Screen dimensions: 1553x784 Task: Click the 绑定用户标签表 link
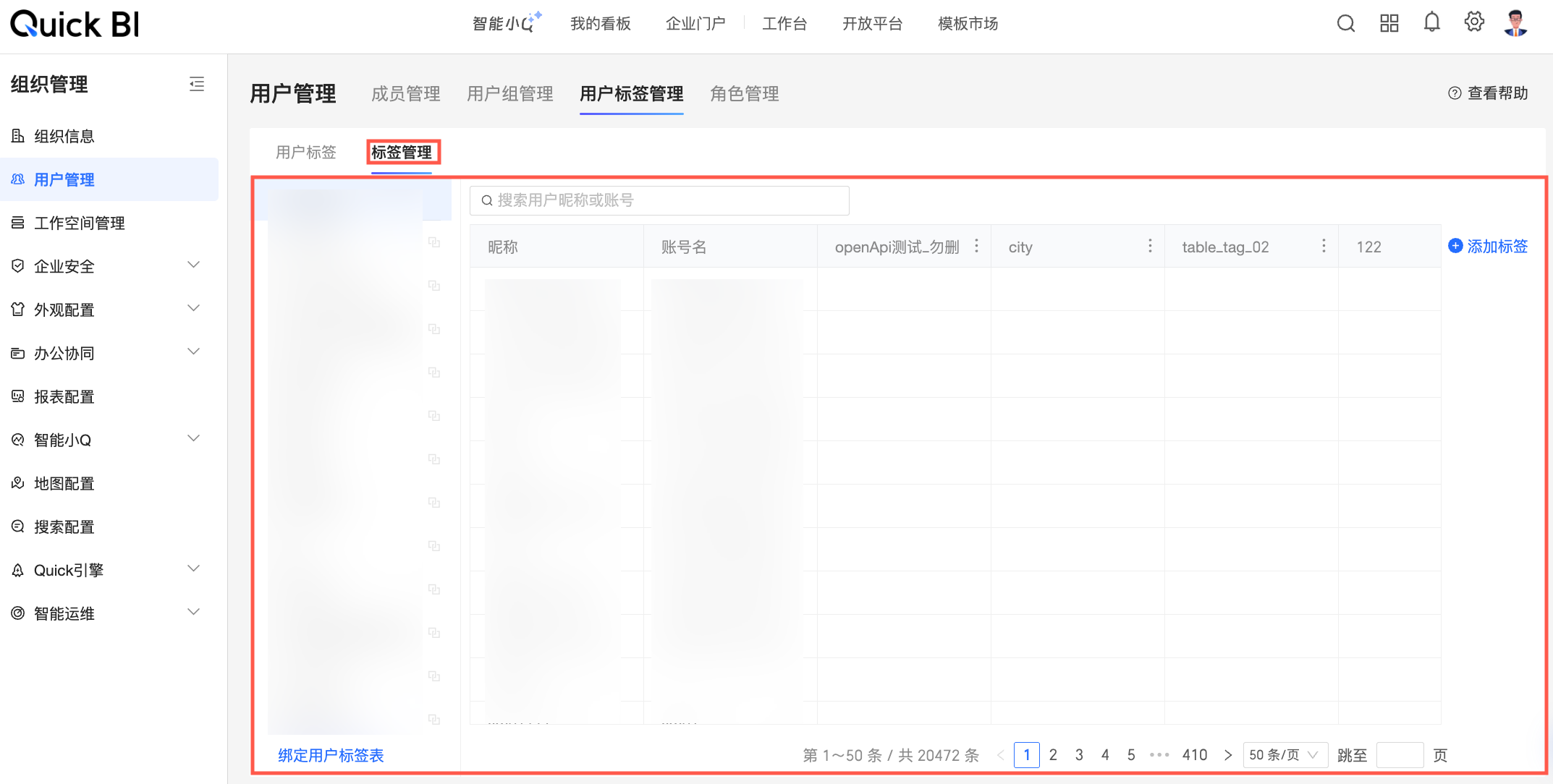(331, 755)
